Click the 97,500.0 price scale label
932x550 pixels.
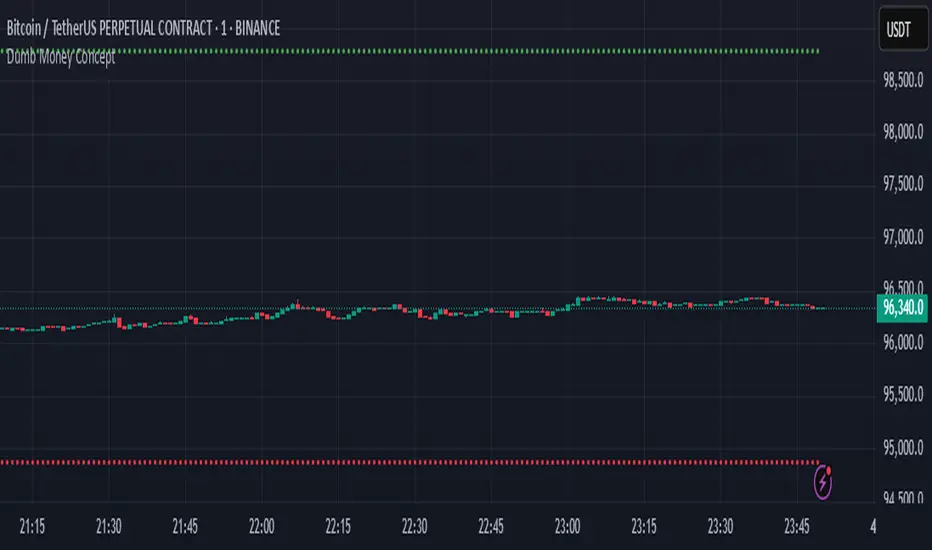coord(902,185)
